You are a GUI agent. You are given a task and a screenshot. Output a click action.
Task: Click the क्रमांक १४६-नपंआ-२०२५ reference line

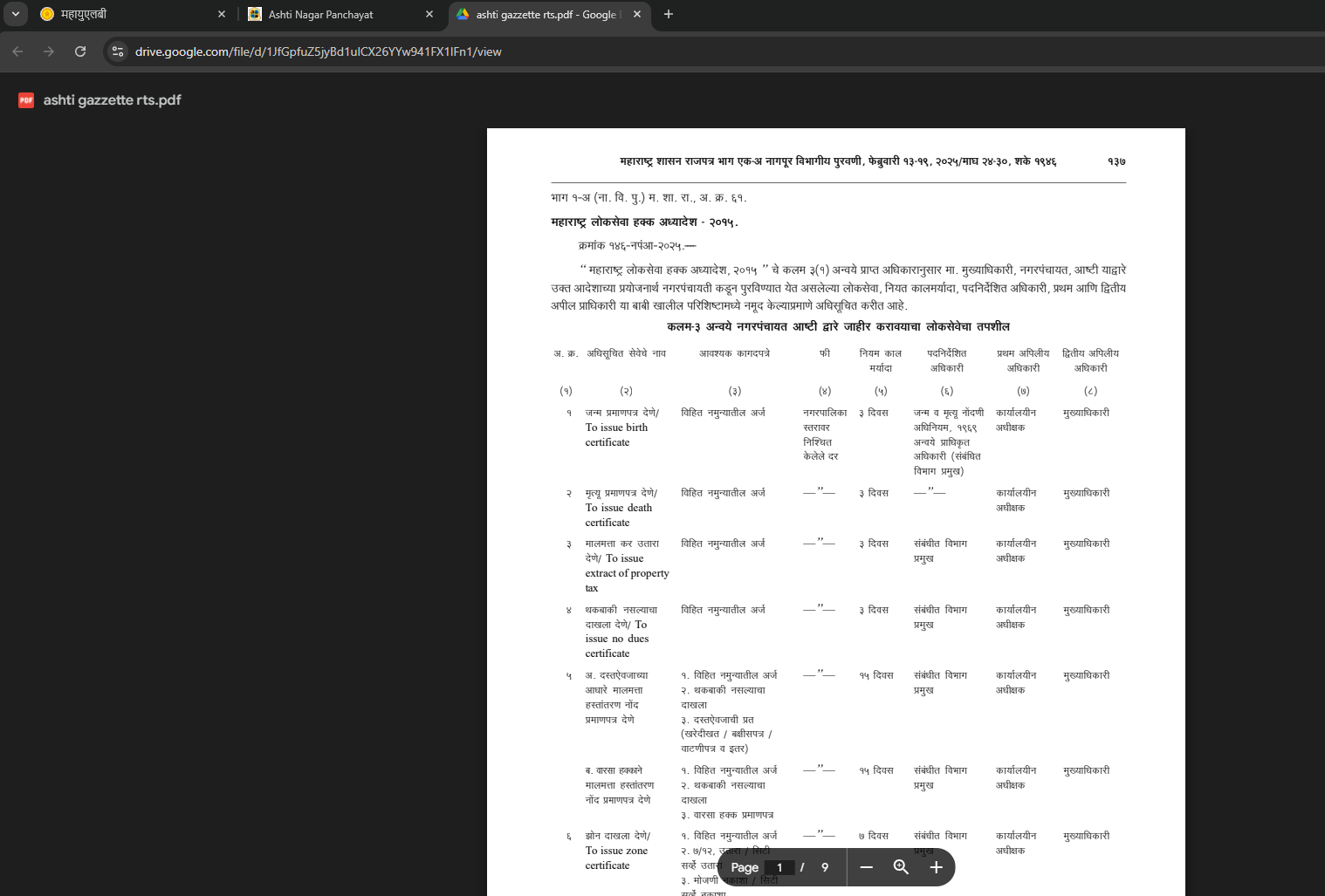(637, 246)
